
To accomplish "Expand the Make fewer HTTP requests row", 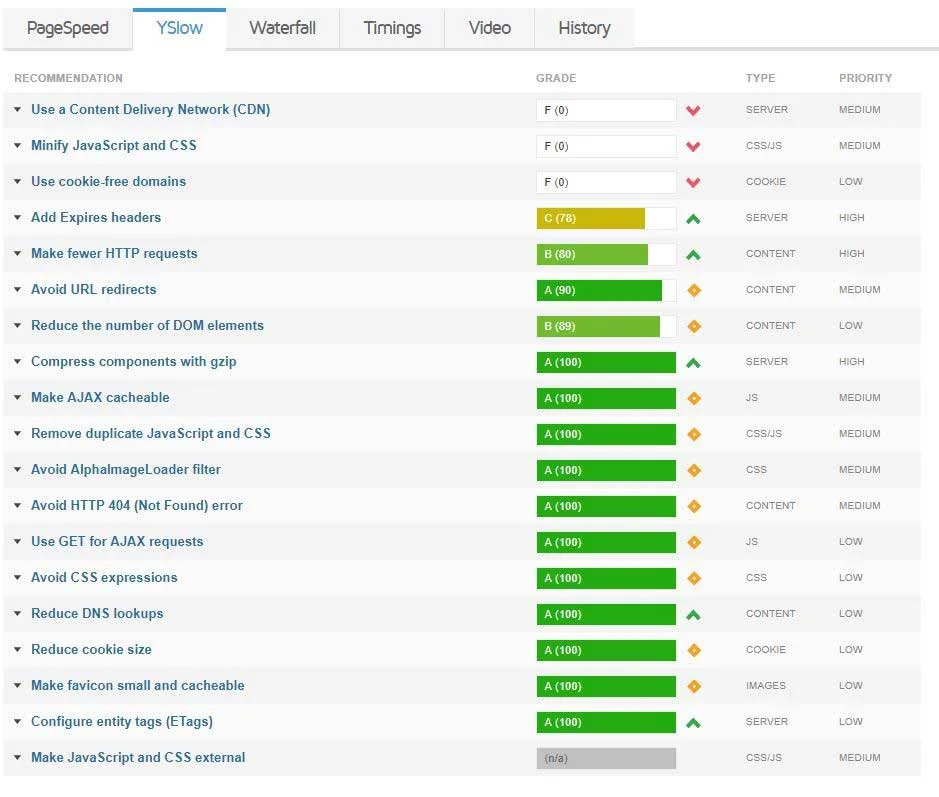I will (x=16, y=254).
